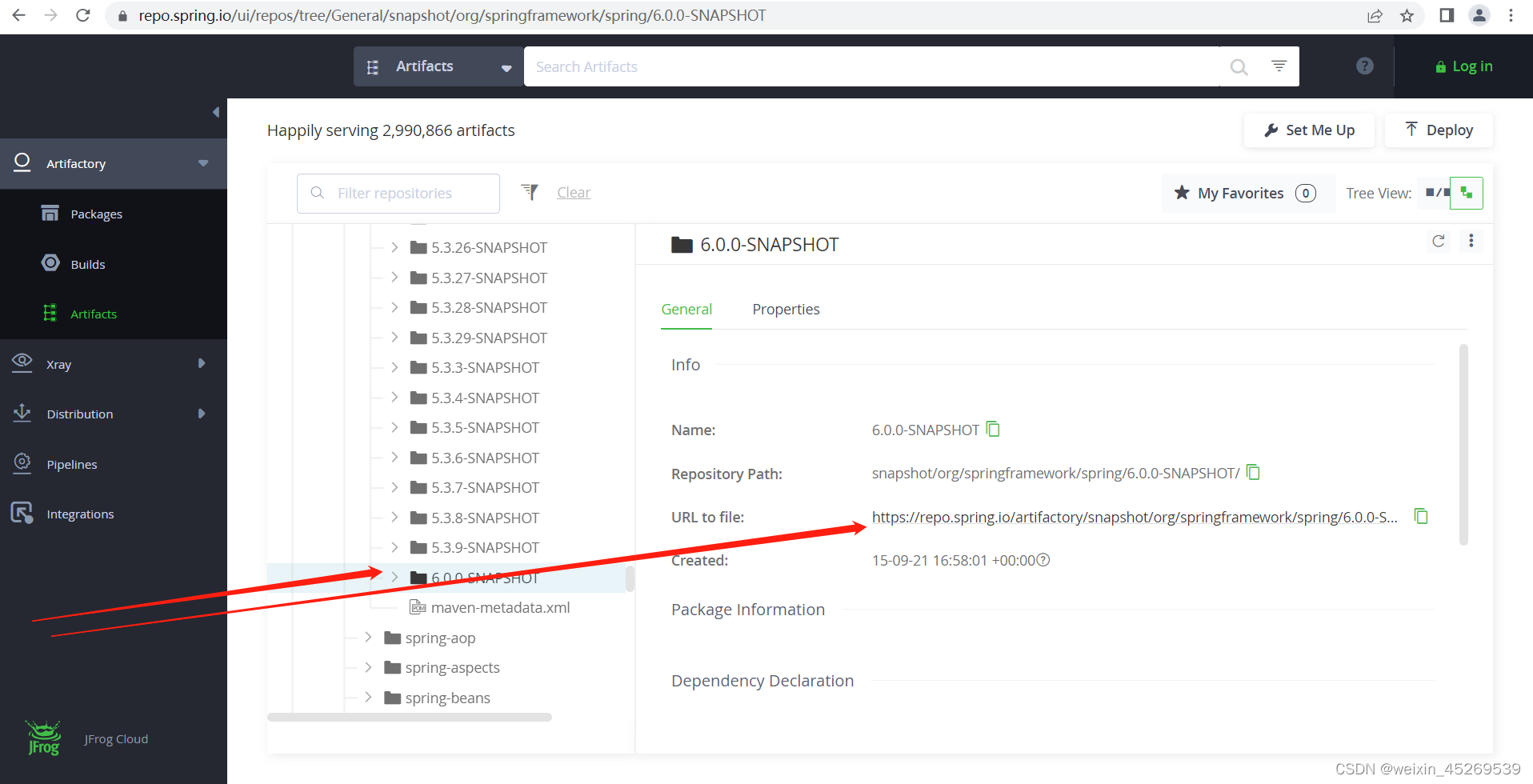Image resolution: width=1533 pixels, height=784 pixels.
Task: Reload the current page
Action: 82,15
